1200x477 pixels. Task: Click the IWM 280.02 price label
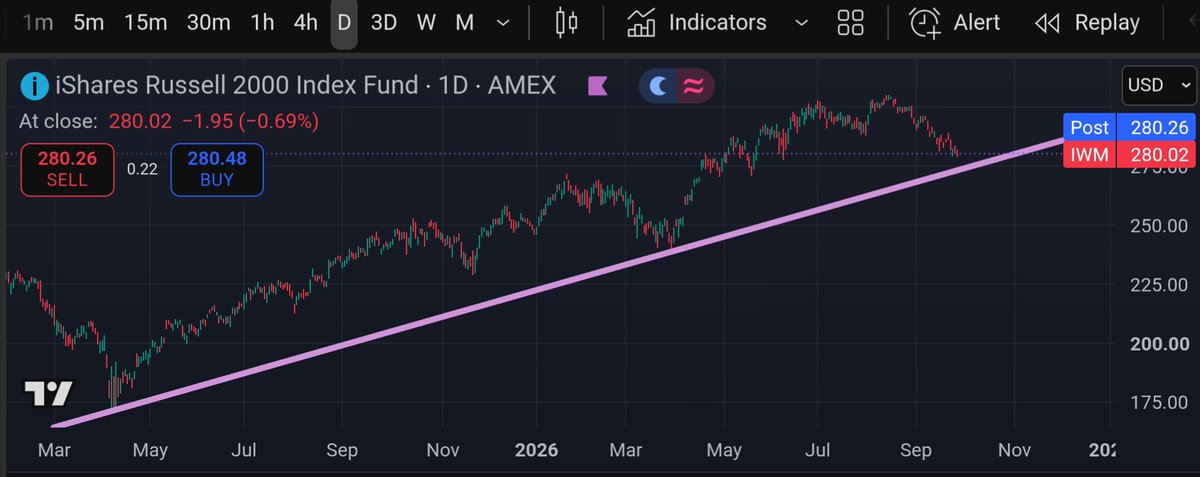click(1128, 153)
